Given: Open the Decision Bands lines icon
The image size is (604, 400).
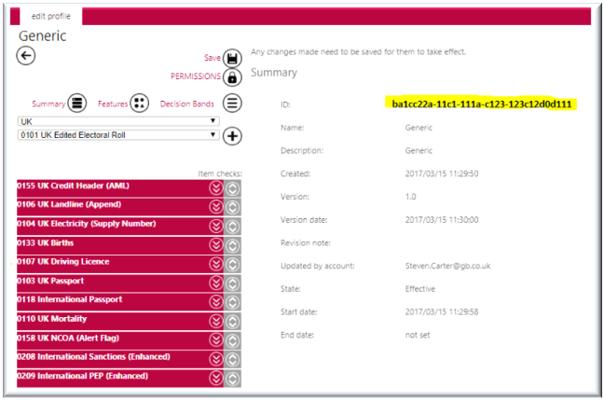Looking at the screenshot, I should (x=232, y=103).
